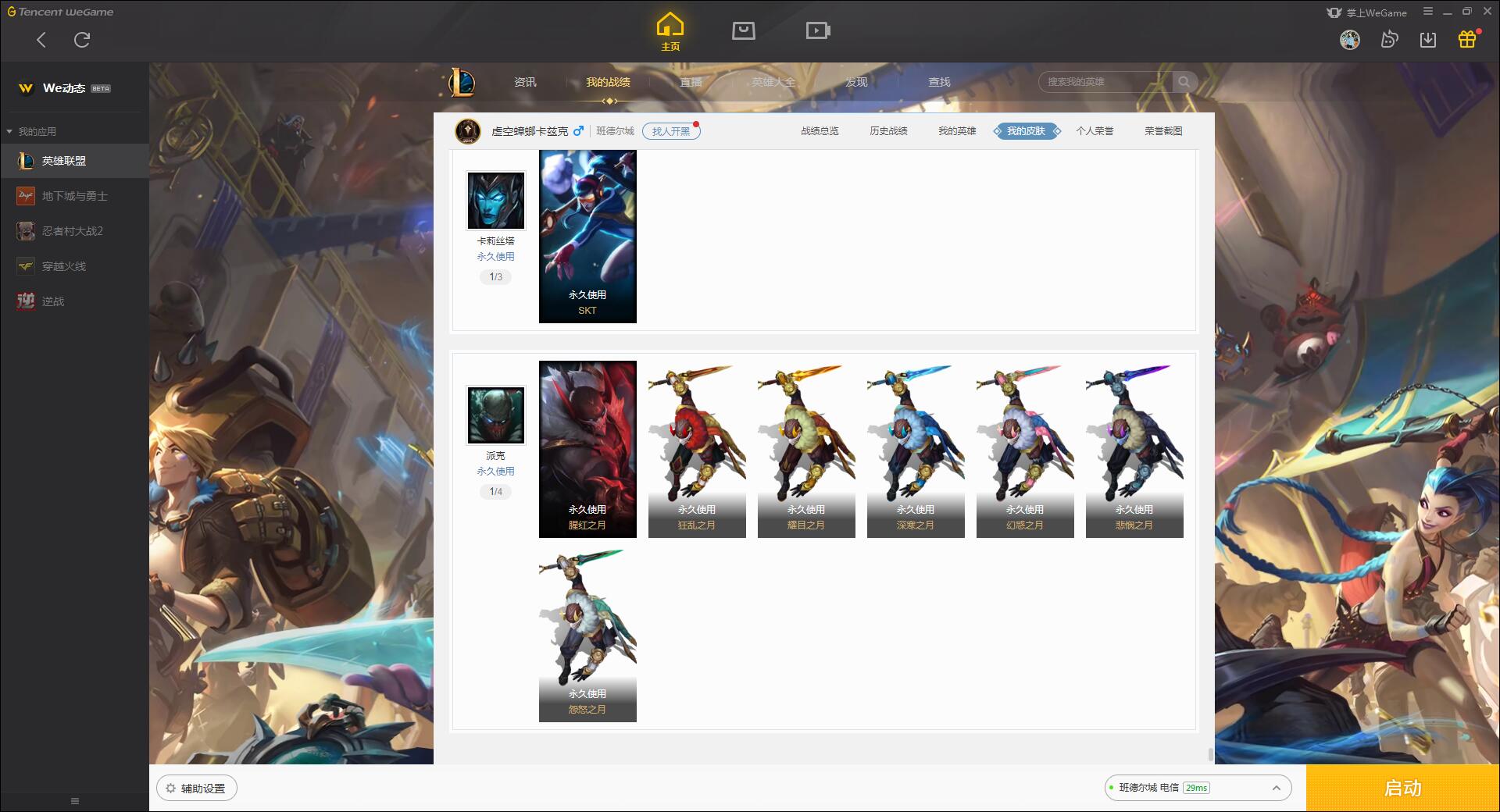The image size is (1500, 812).
Task: Click 启动 launch button
Action: (x=1403, y=788)
